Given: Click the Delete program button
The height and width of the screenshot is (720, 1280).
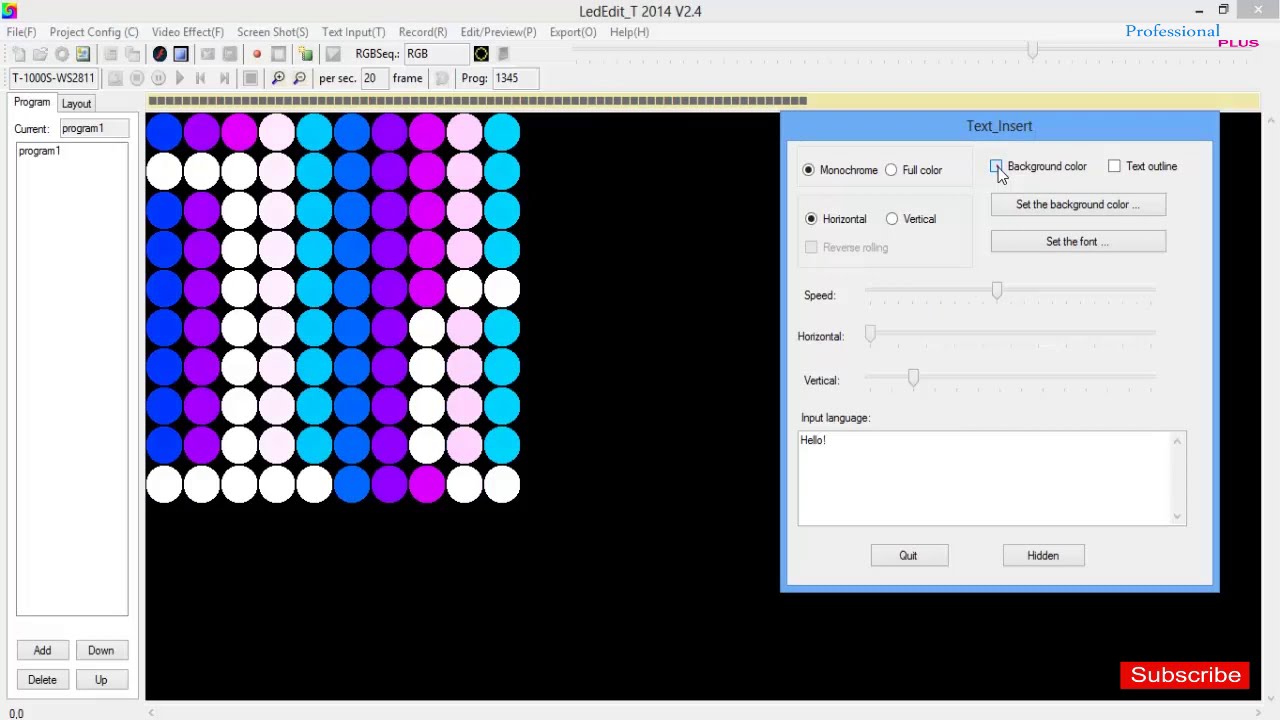Looking at the screenshot, I should coord(42,680).
